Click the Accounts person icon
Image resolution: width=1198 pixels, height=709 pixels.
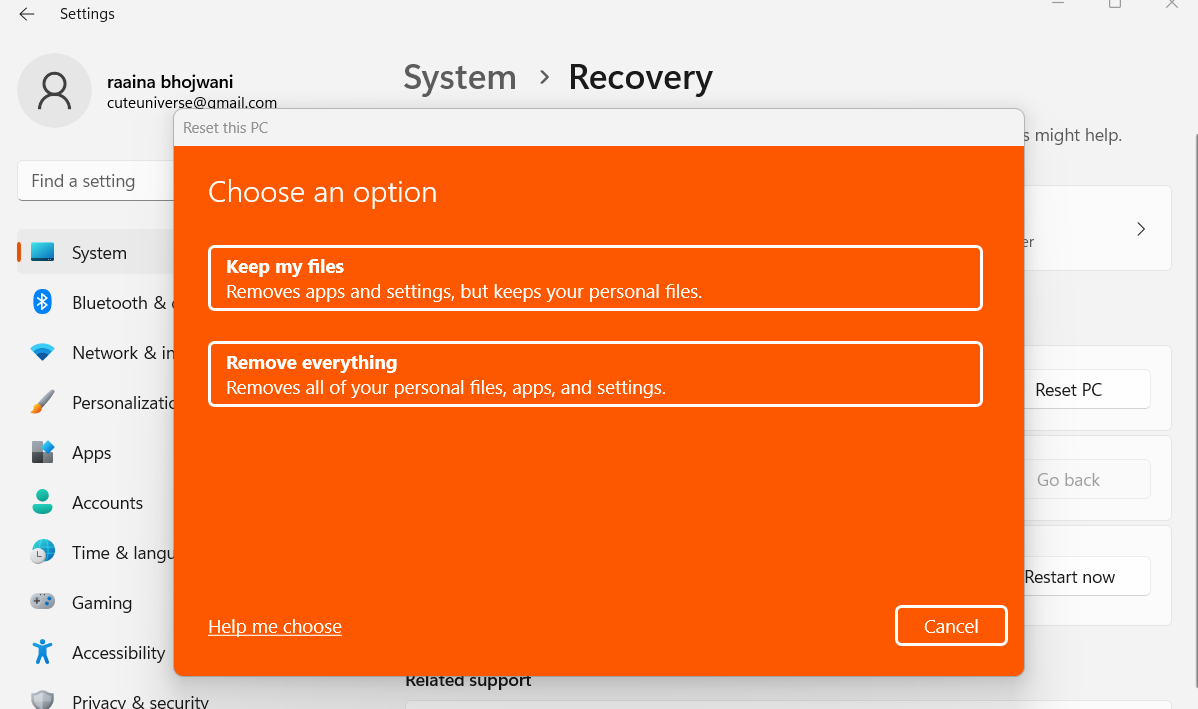42,502
